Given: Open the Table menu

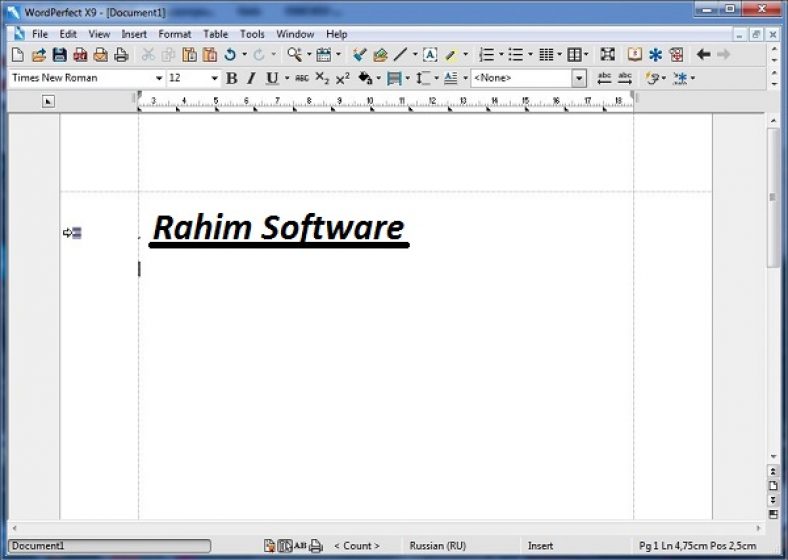Looking at the screenshot, I should click(x=216, y=34).
